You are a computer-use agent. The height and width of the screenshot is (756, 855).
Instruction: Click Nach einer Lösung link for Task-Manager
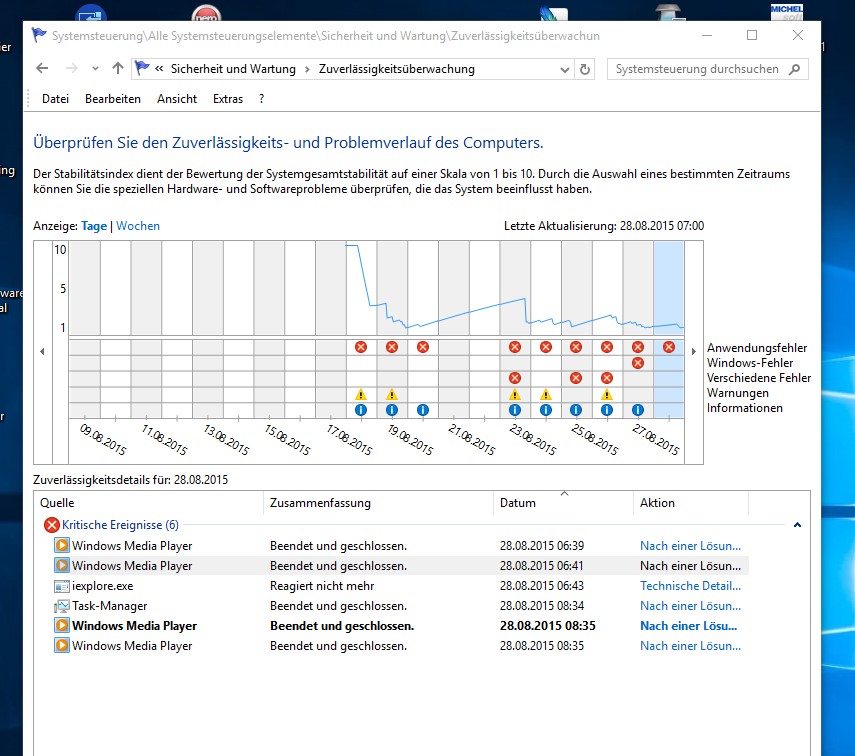(x=690, y=606)
